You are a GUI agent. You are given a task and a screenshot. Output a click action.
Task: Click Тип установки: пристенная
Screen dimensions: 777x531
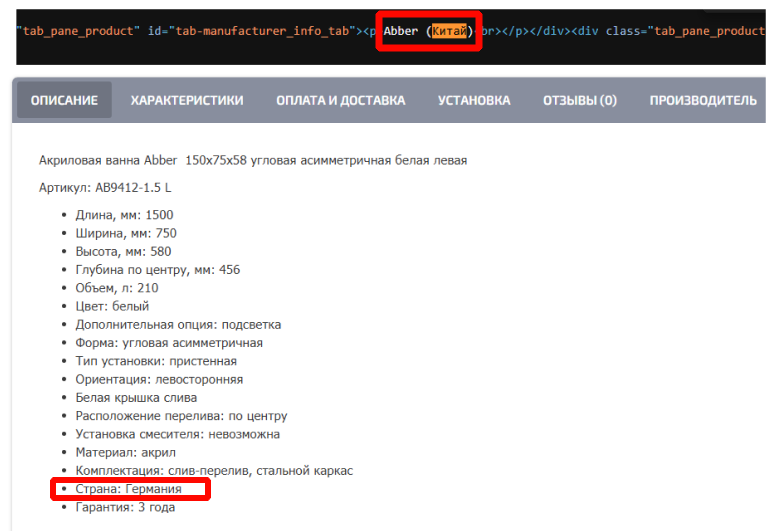(156, 361)
